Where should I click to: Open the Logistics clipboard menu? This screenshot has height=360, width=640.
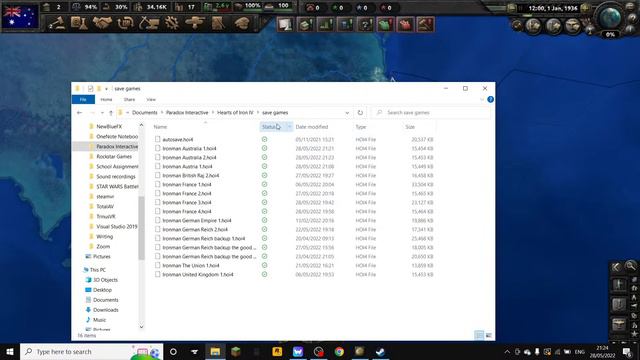218,23
